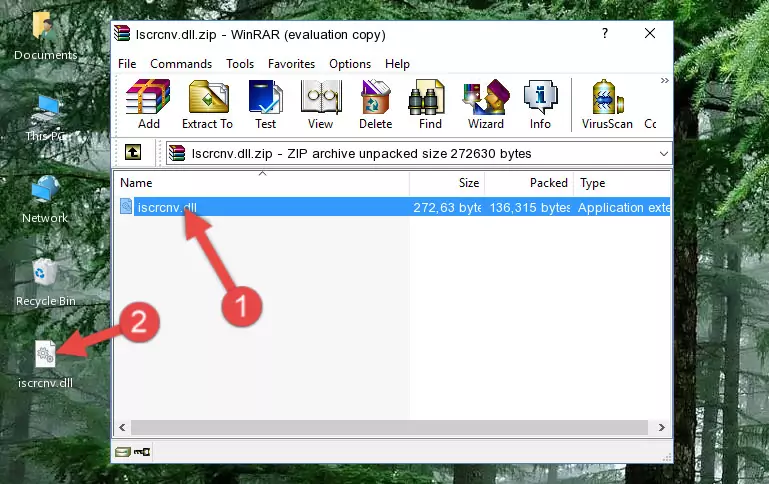Click the horizontal scrollbar track
The height and width of the screenshot is (484, 769).
389,427
